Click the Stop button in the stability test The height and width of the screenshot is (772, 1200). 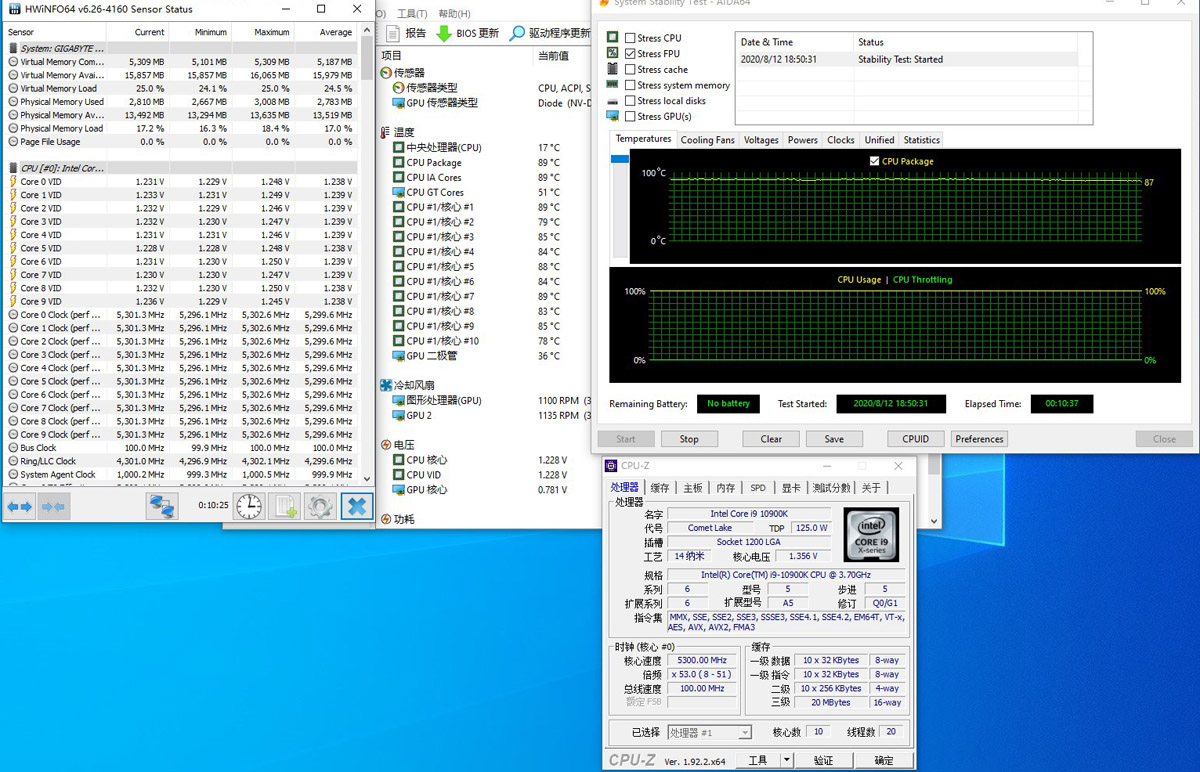689,438
